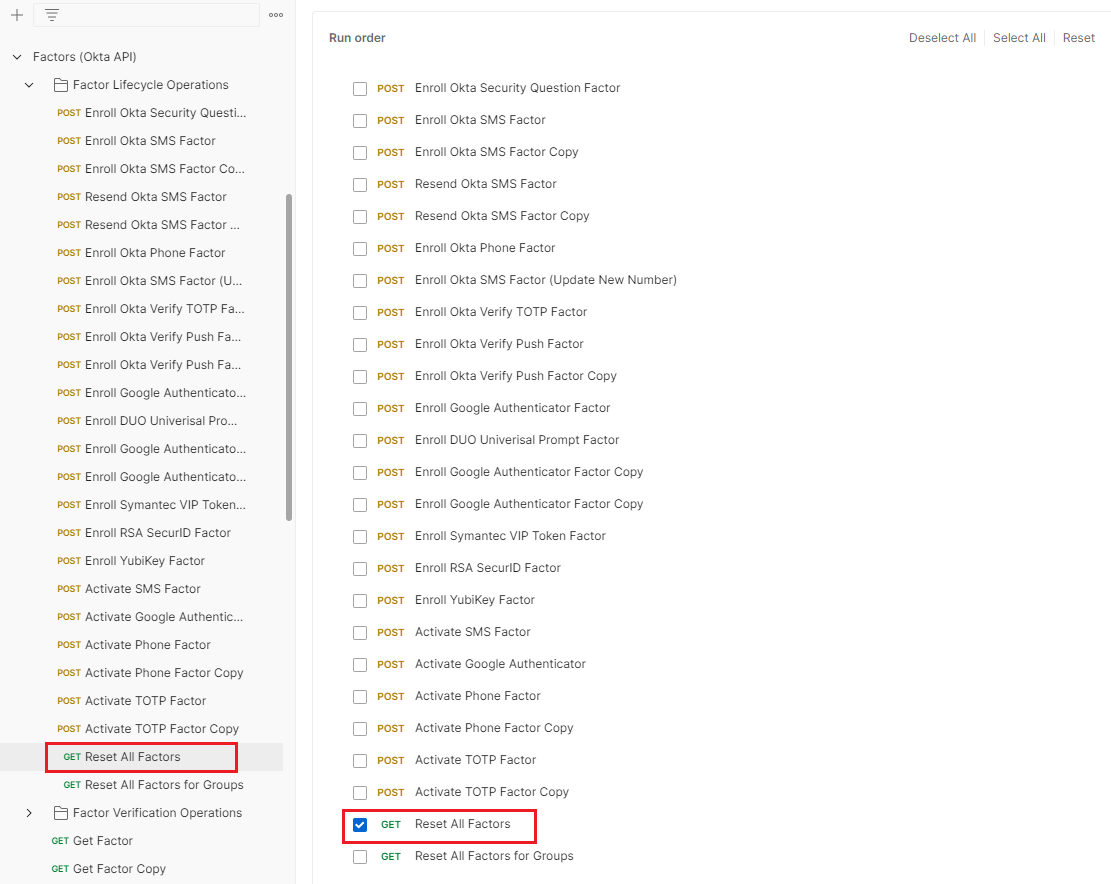Viewport: 1111px width, 884px height.
Task: Click the Select All link
Action: 1019,38
